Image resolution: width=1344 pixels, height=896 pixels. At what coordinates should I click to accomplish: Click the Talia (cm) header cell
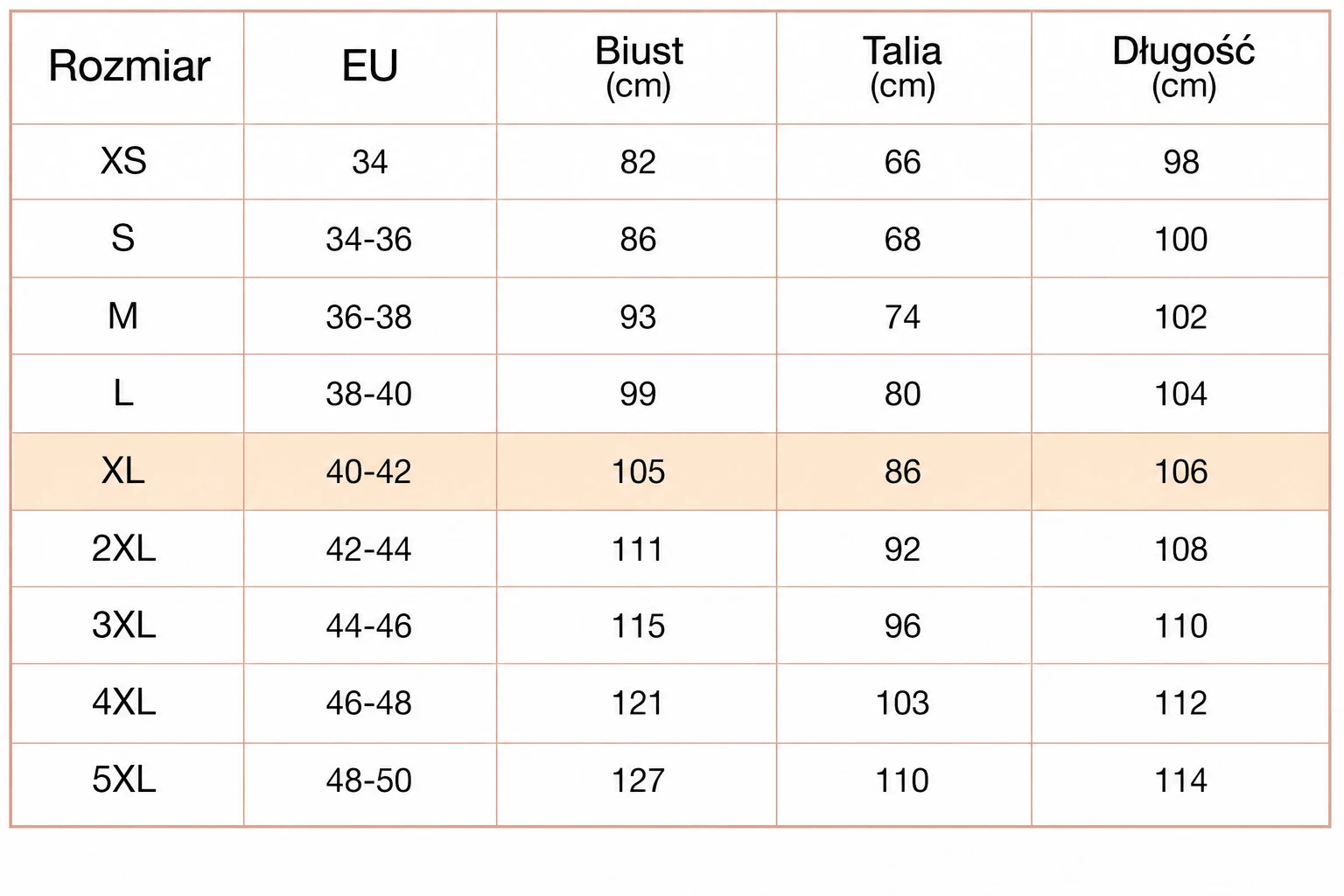(x=904, y=67)
